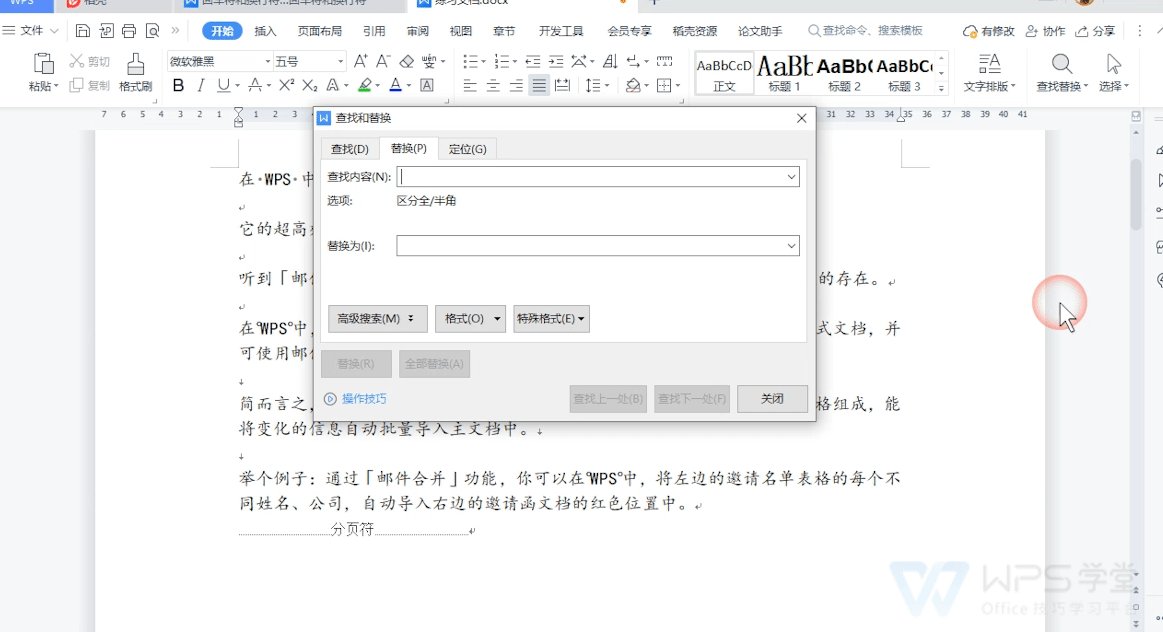Viewport: 1163px width, 632px height.
Task: Open the Format dropdown in dialog
Action: 470,318
